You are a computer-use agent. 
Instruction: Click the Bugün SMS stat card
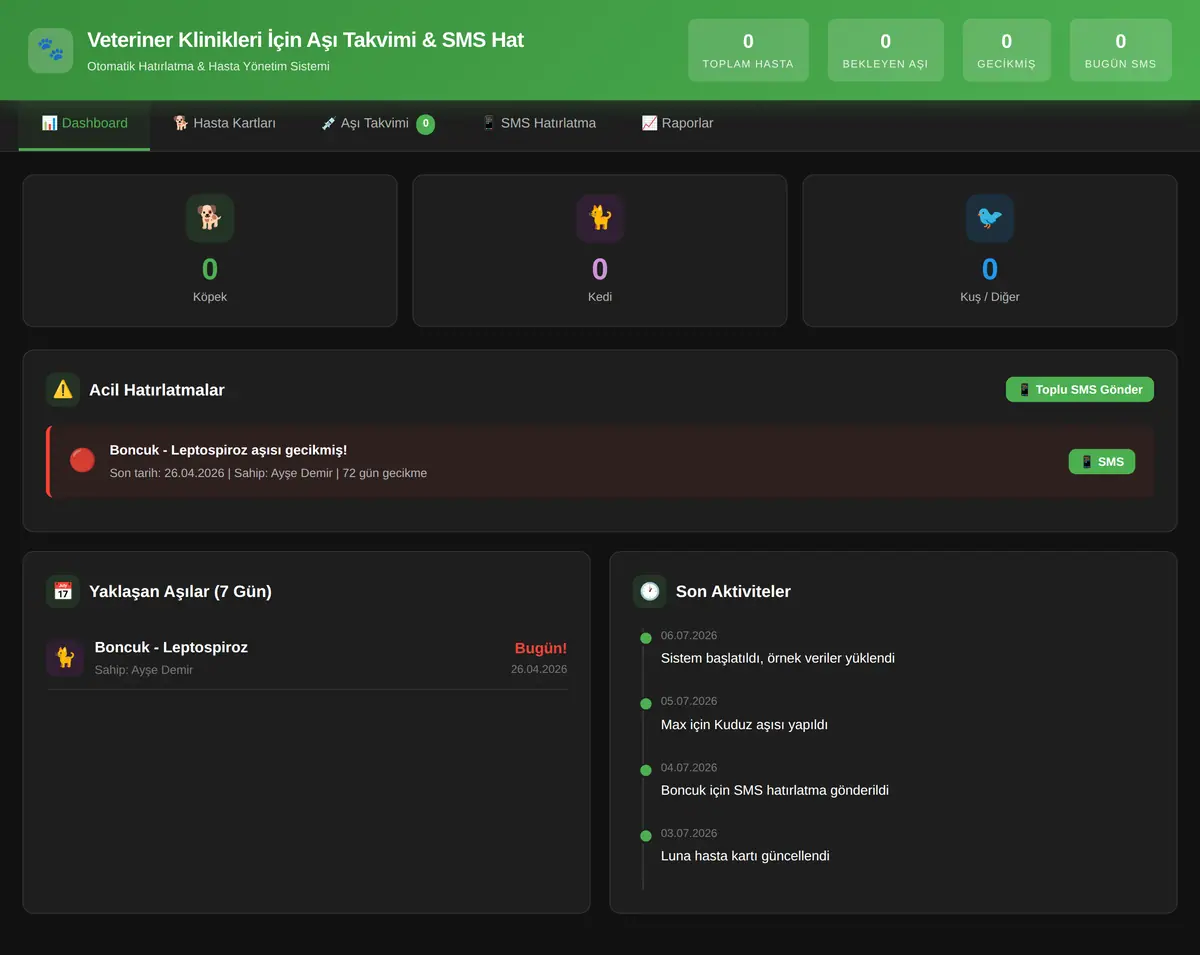tap(1120, 50)
